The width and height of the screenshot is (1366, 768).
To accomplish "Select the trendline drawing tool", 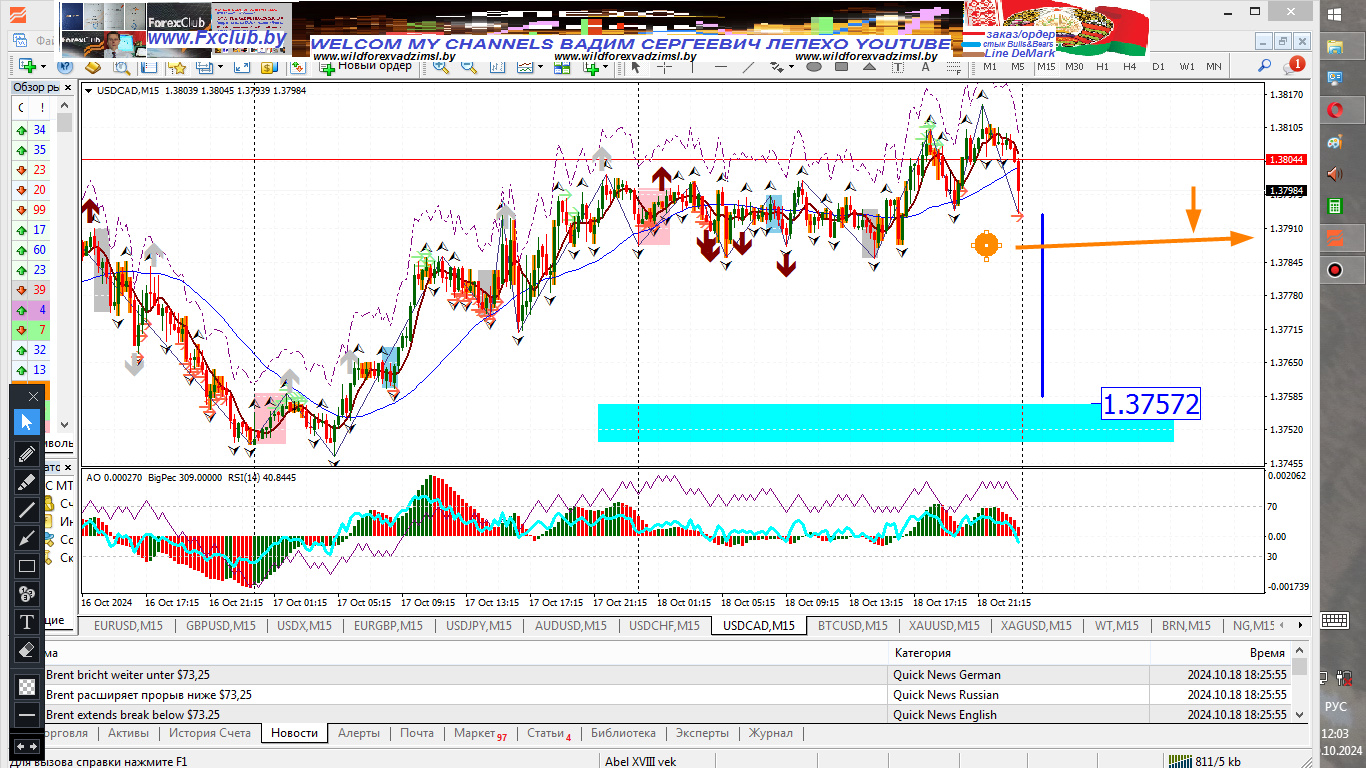I will click(748, 67).
